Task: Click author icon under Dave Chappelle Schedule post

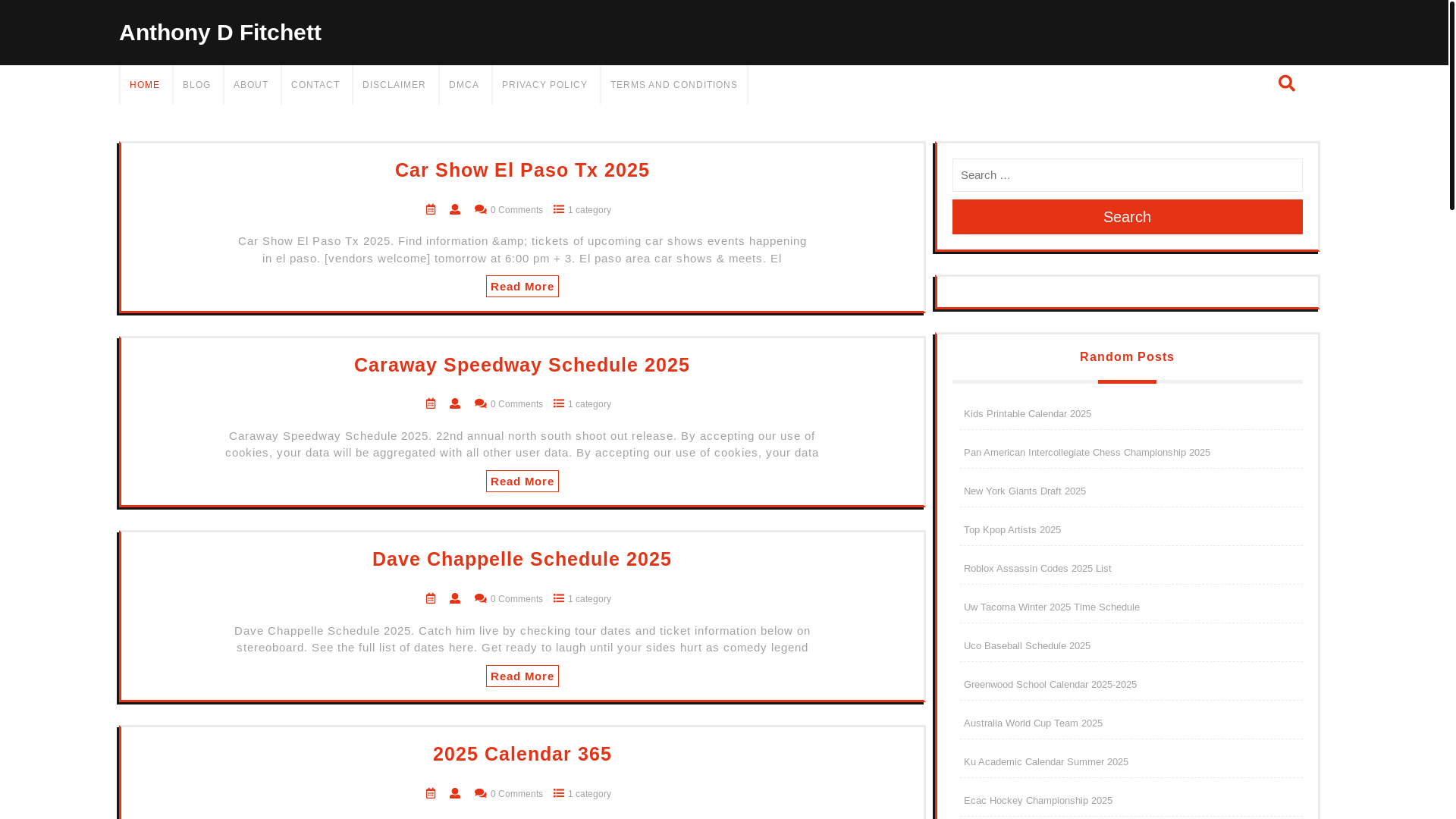Action: pos(455,598)
